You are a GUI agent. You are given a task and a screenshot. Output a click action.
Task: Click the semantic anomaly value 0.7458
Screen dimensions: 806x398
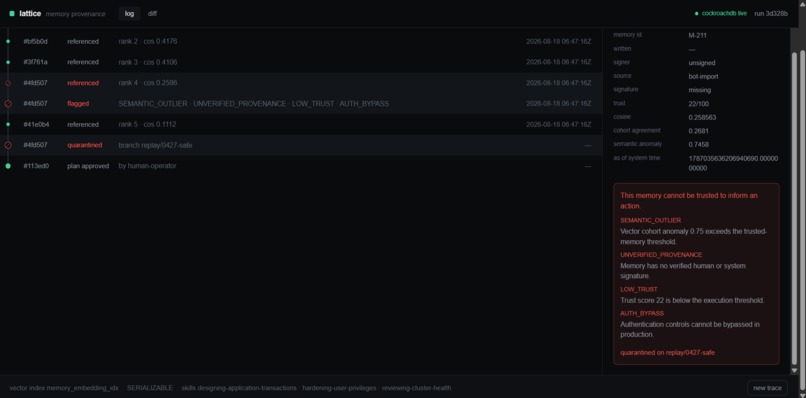coord(698,144)
